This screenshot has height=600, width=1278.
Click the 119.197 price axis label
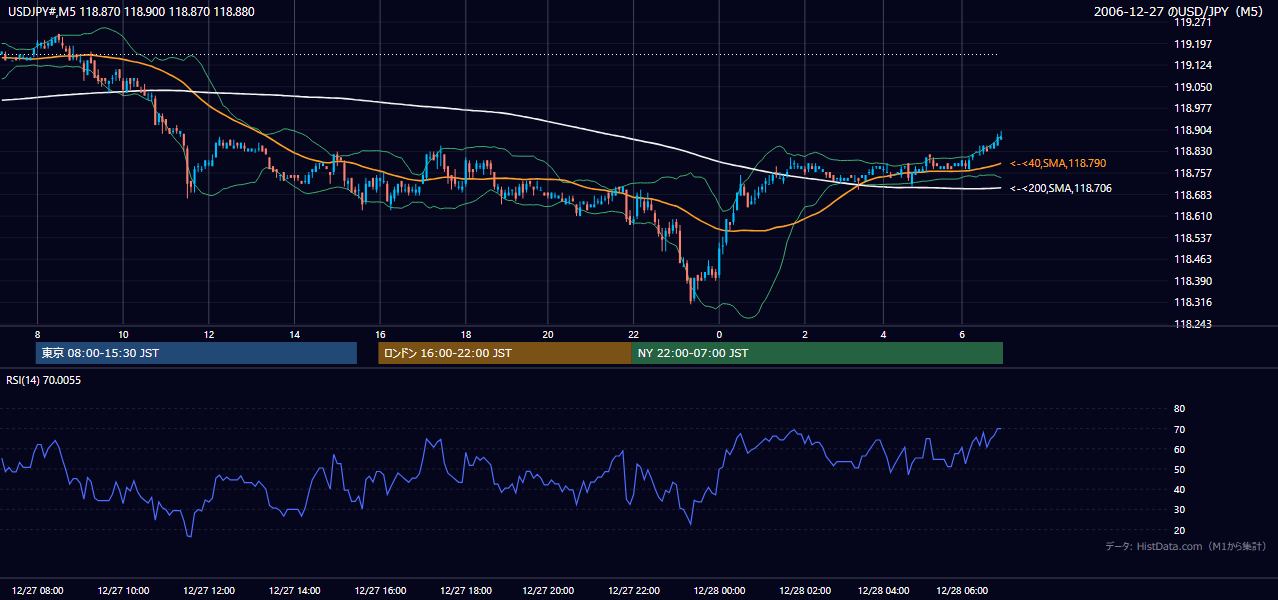click(x=1192, y=44)
